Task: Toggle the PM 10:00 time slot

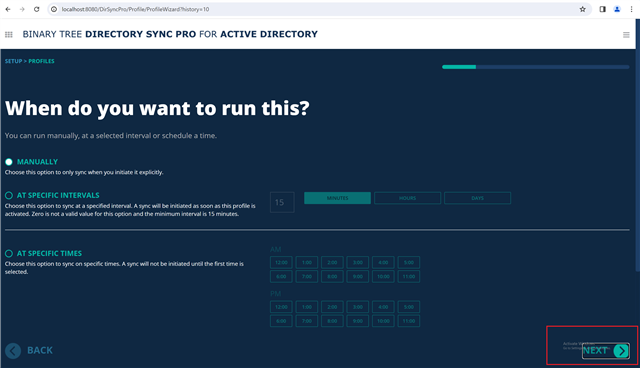Action: point(383,321)
